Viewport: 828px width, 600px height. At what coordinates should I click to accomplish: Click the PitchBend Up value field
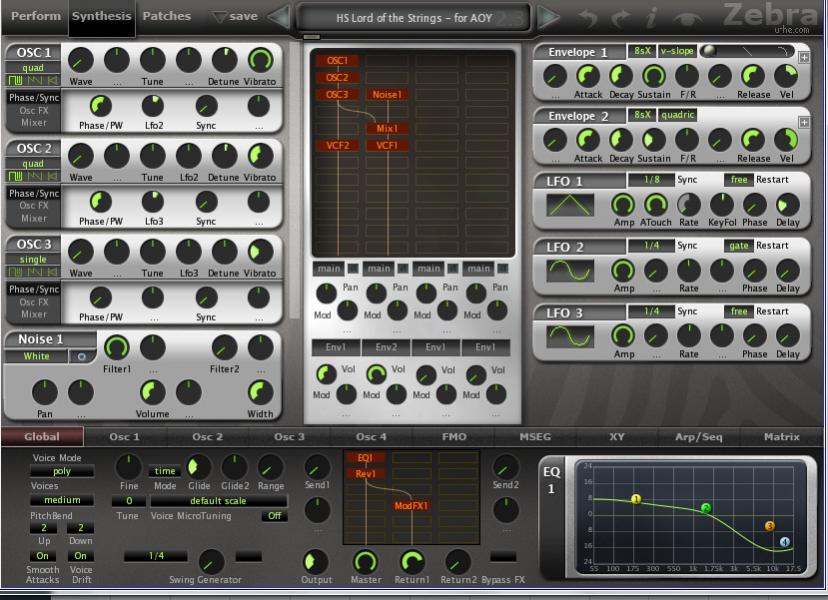[x=44, y=528]
